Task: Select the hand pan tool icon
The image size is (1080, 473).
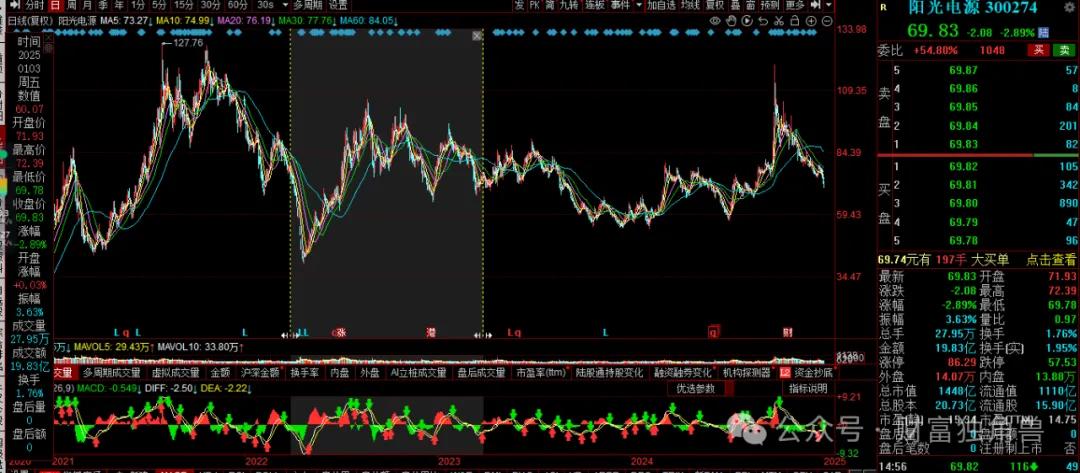Action: click(731, 21)
